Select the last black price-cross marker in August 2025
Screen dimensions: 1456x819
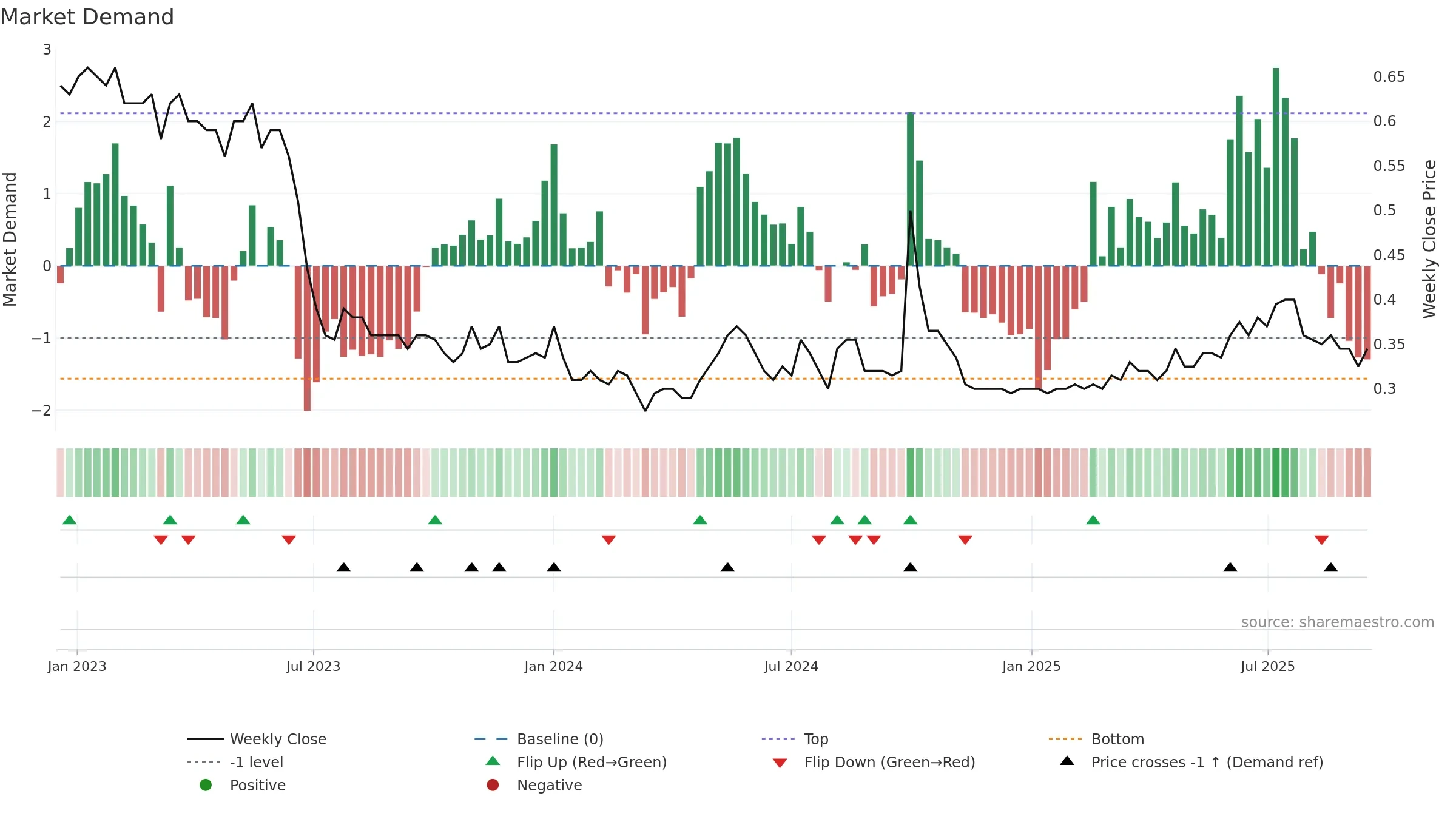coord(1331,567)
